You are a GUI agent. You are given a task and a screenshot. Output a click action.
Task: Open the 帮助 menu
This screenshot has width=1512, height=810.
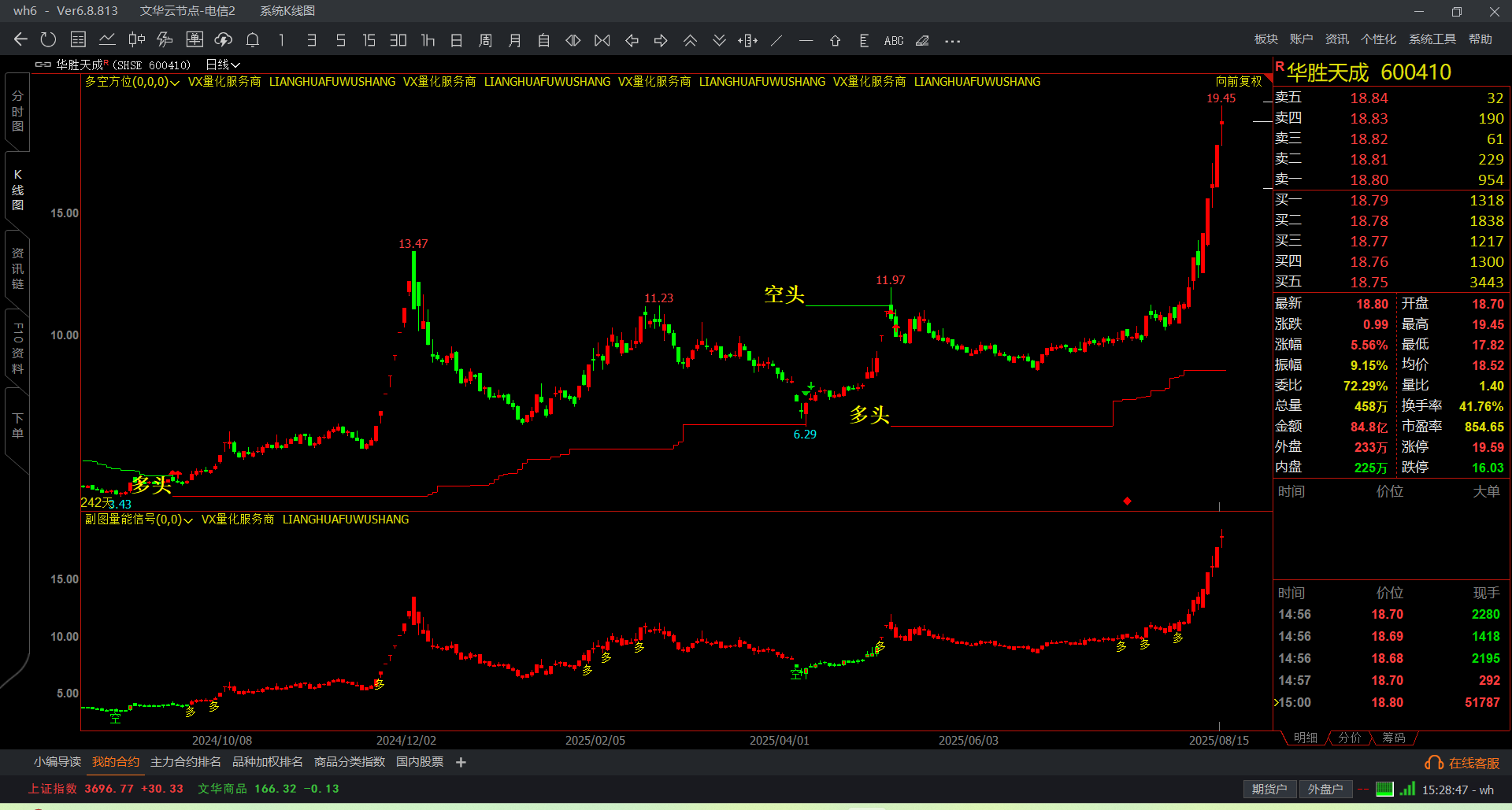tap(1480, 39)
